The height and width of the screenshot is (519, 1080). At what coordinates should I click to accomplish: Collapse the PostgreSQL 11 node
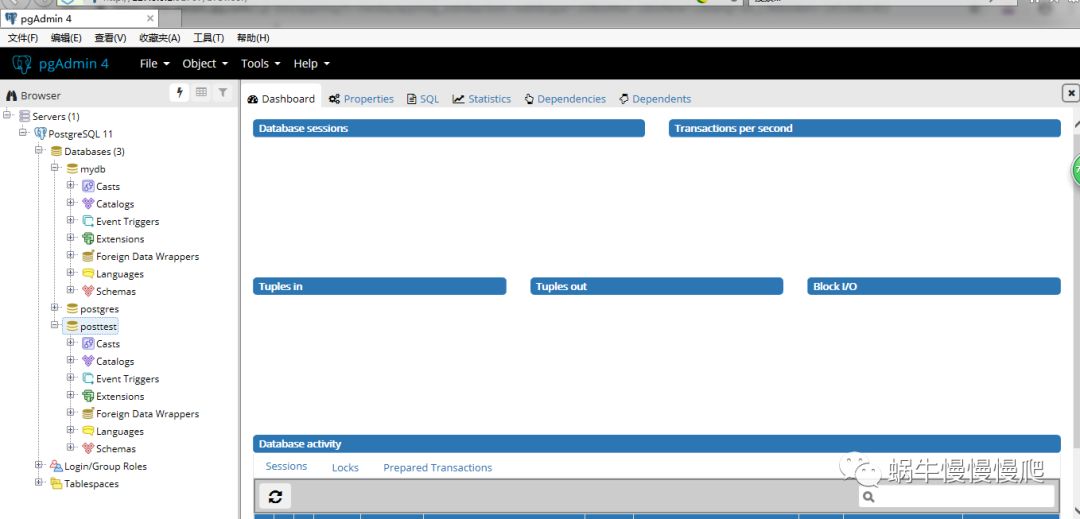click(x=23, y=131)
